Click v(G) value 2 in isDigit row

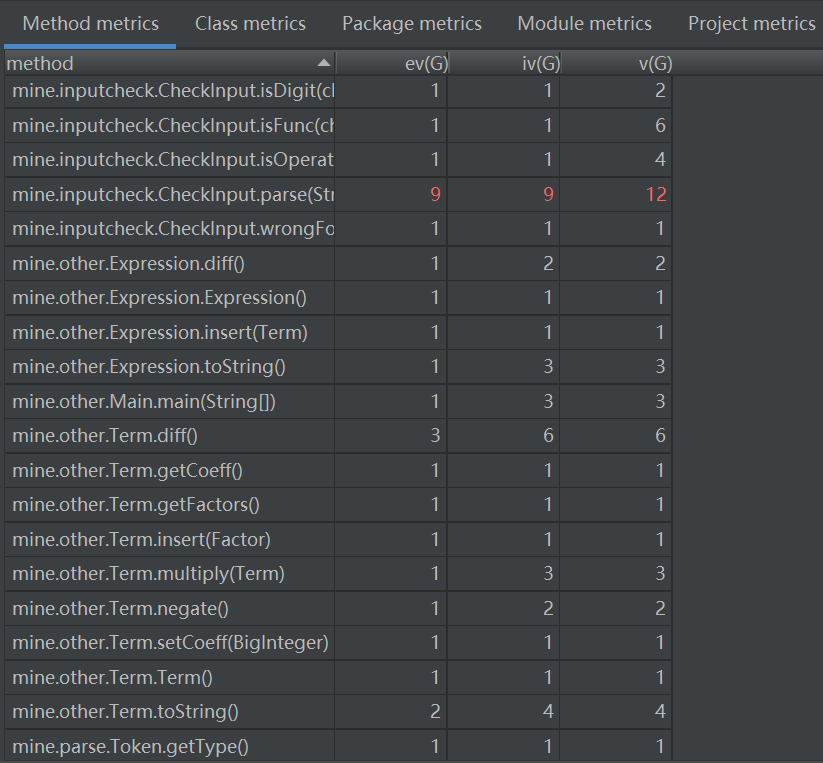pyautogui.click(x=660, y=91)
